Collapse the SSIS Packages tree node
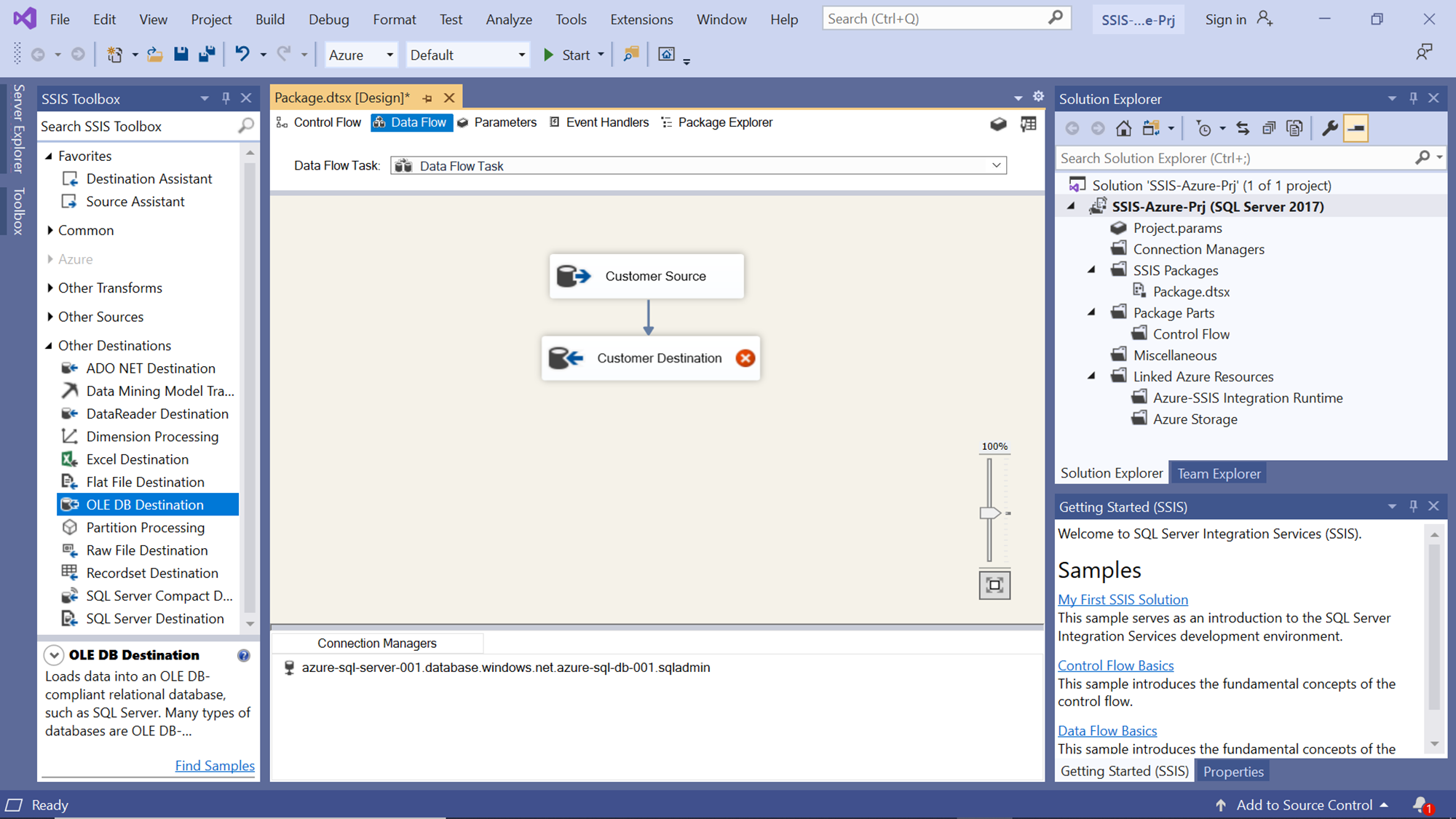1456x819 pixels. 1091,270
